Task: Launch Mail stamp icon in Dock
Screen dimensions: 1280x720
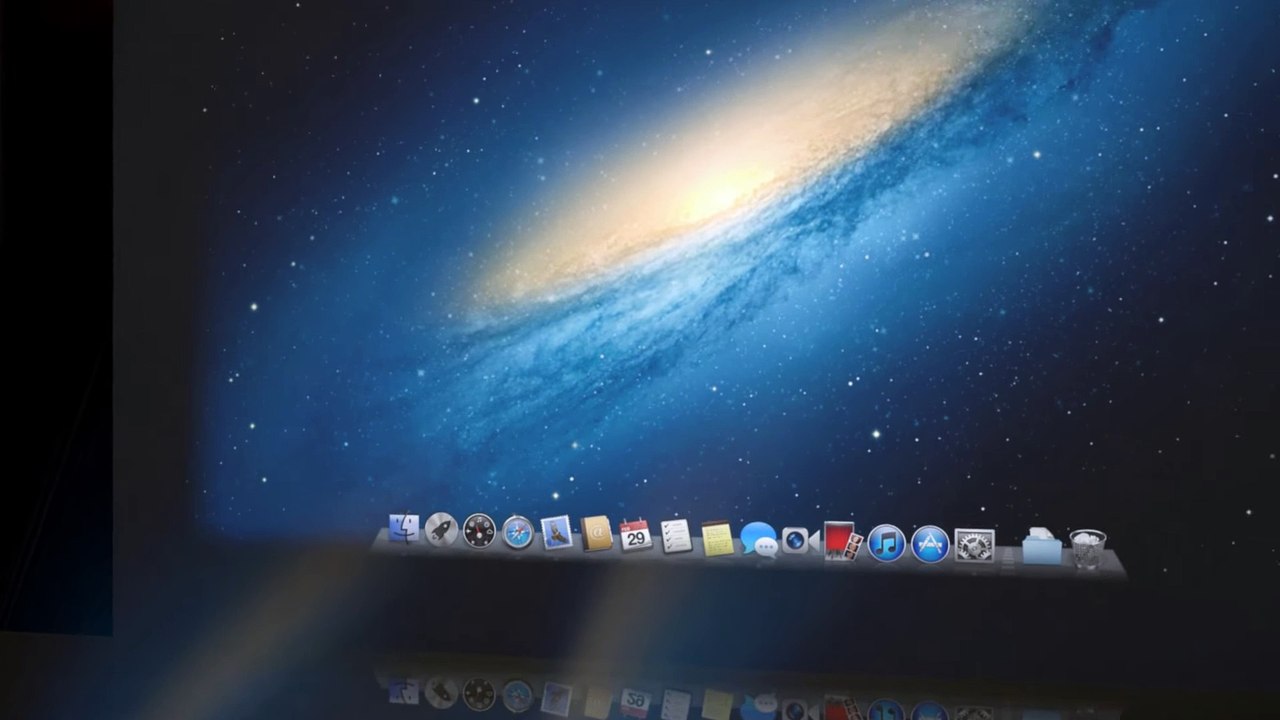Action: [x=556, y=532]
